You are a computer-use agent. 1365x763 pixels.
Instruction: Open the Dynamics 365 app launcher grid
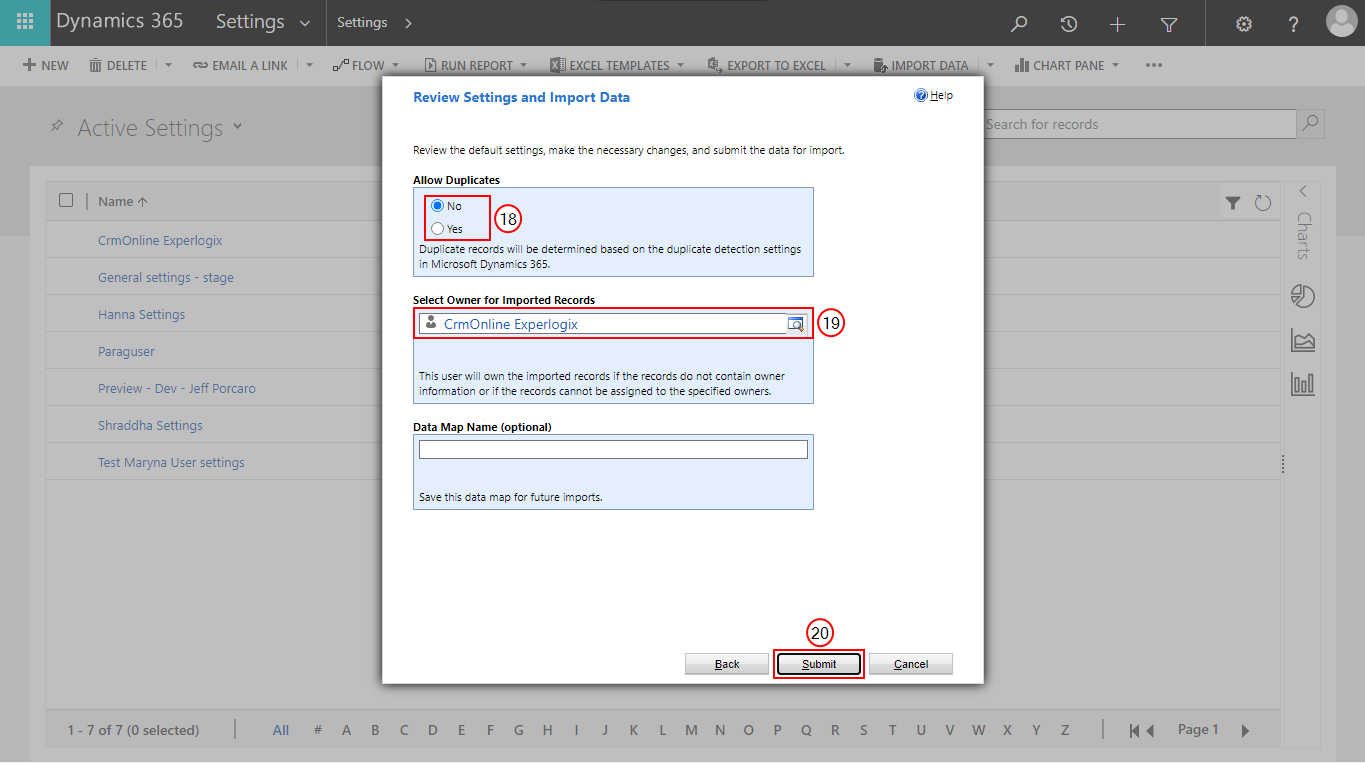click(x=25, y=22)
